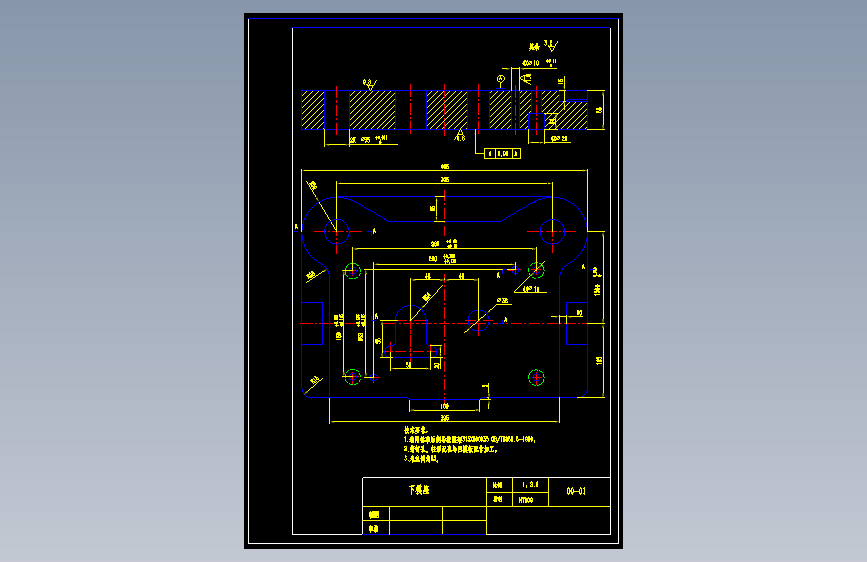This screenshot has height=562, width=867.
Task: Select the right rectangular side slot
Action: pyautogui.click(x=577, y=324)
